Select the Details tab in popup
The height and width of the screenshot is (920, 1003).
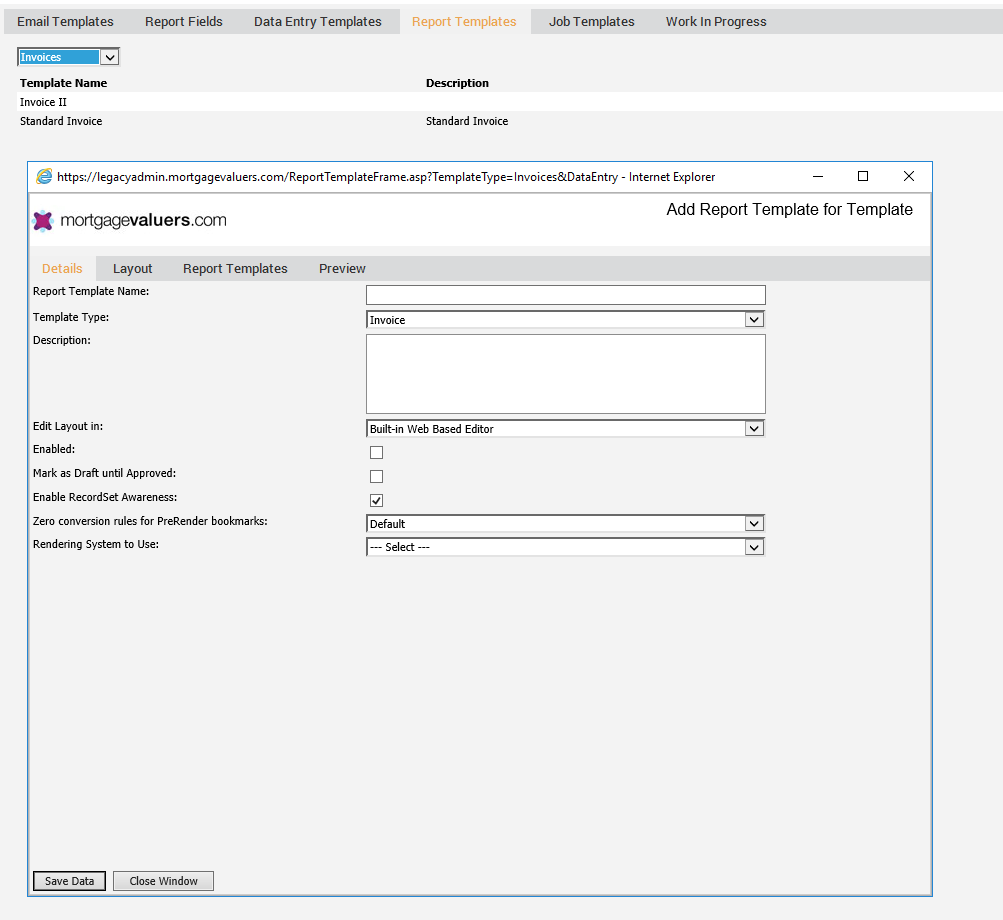[62, 269]
